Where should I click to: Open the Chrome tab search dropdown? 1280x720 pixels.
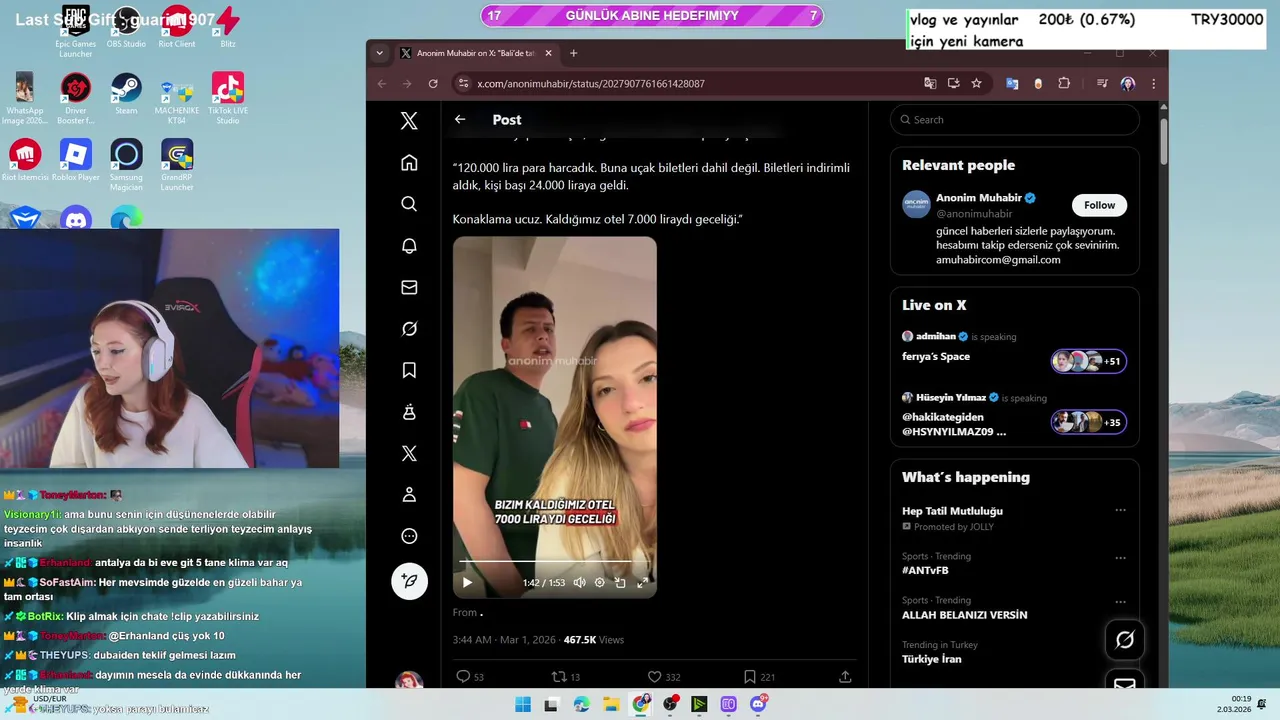coord(379,53)
